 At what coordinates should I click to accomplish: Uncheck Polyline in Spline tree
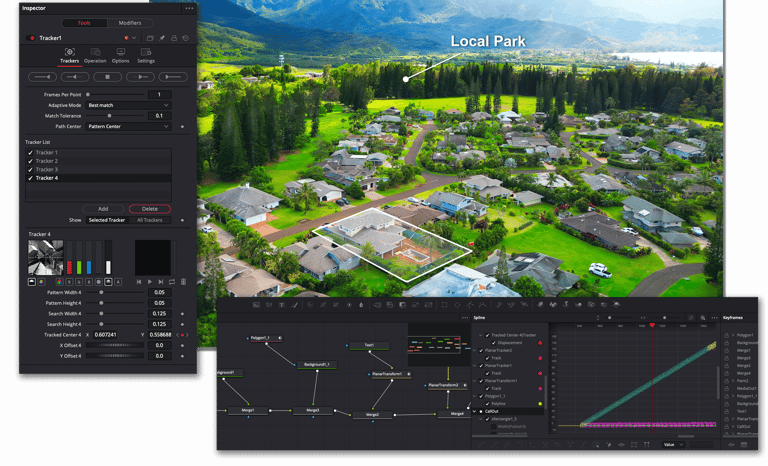[487, 404]
